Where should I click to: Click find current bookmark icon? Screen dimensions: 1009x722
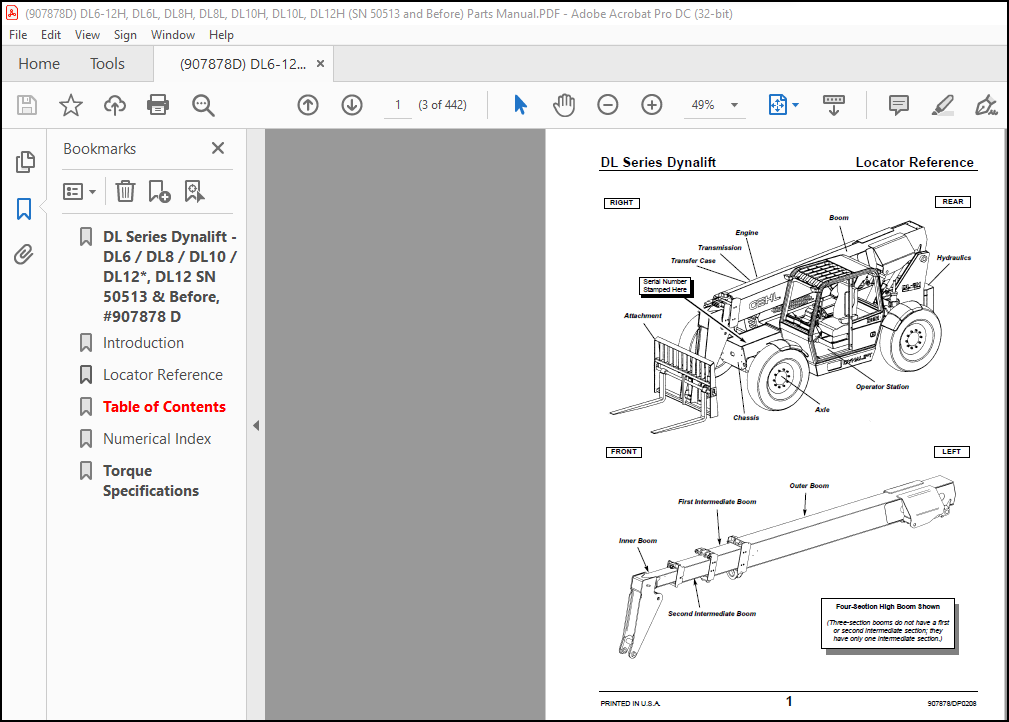pos(194,191)
